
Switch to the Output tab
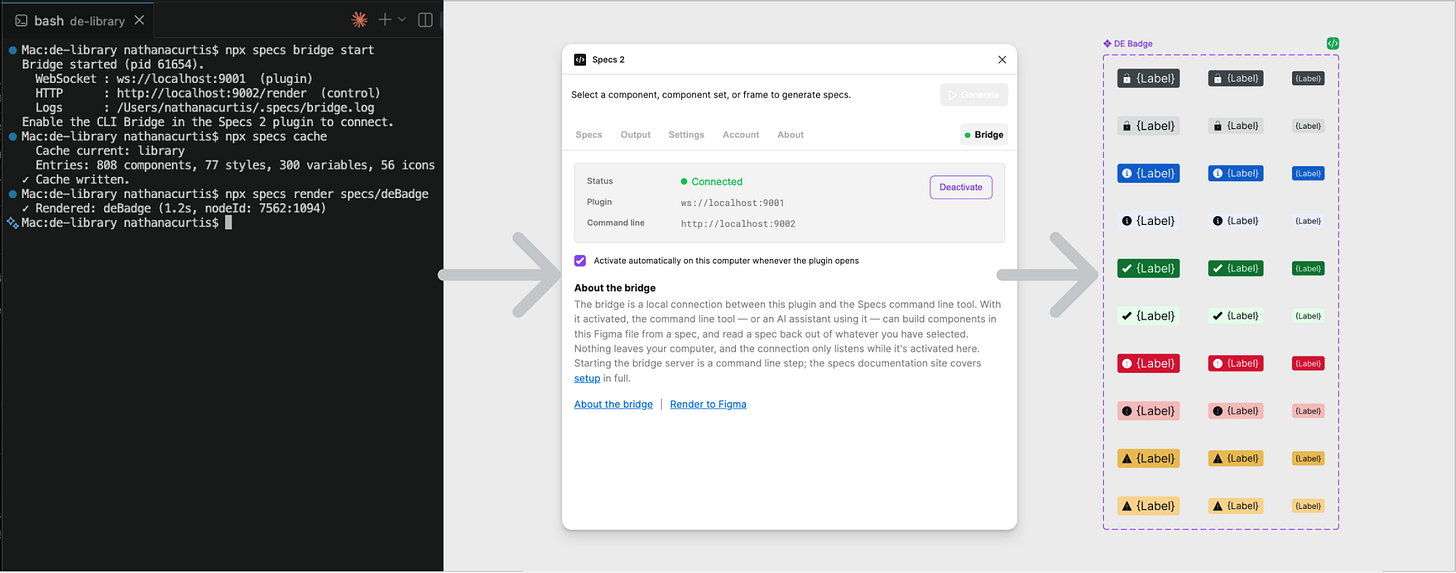[x=635, y=135]
